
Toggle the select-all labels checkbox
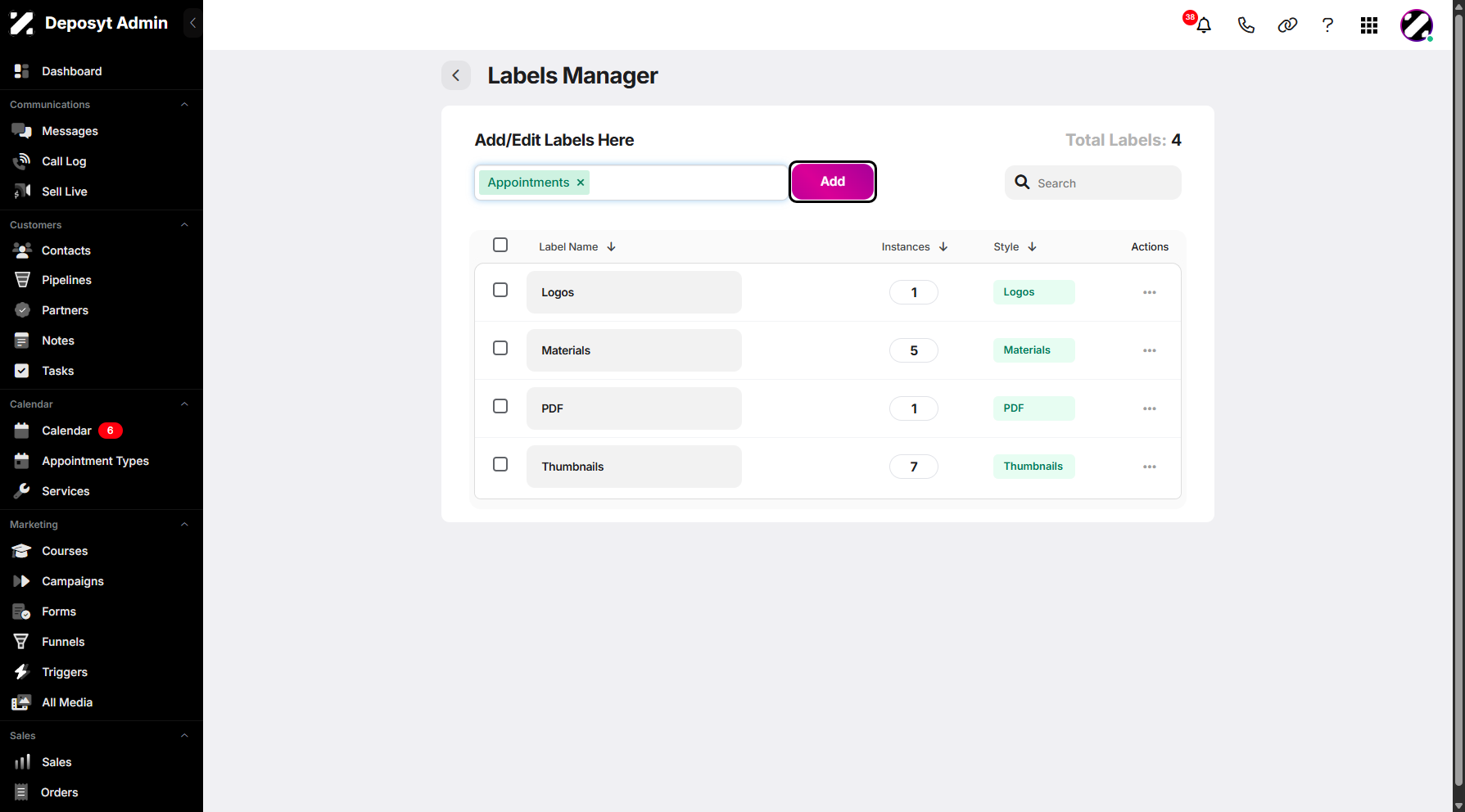[500, 245]
